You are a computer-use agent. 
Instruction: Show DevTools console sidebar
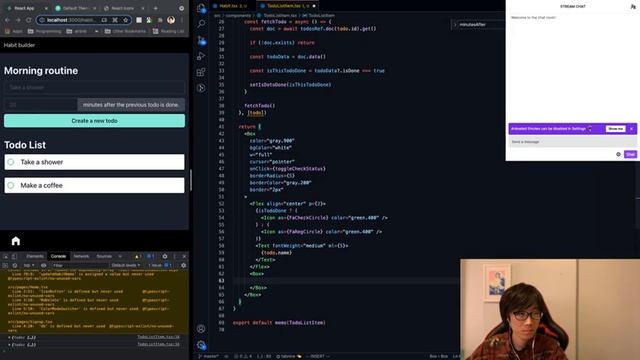click(x=6, y=265)
